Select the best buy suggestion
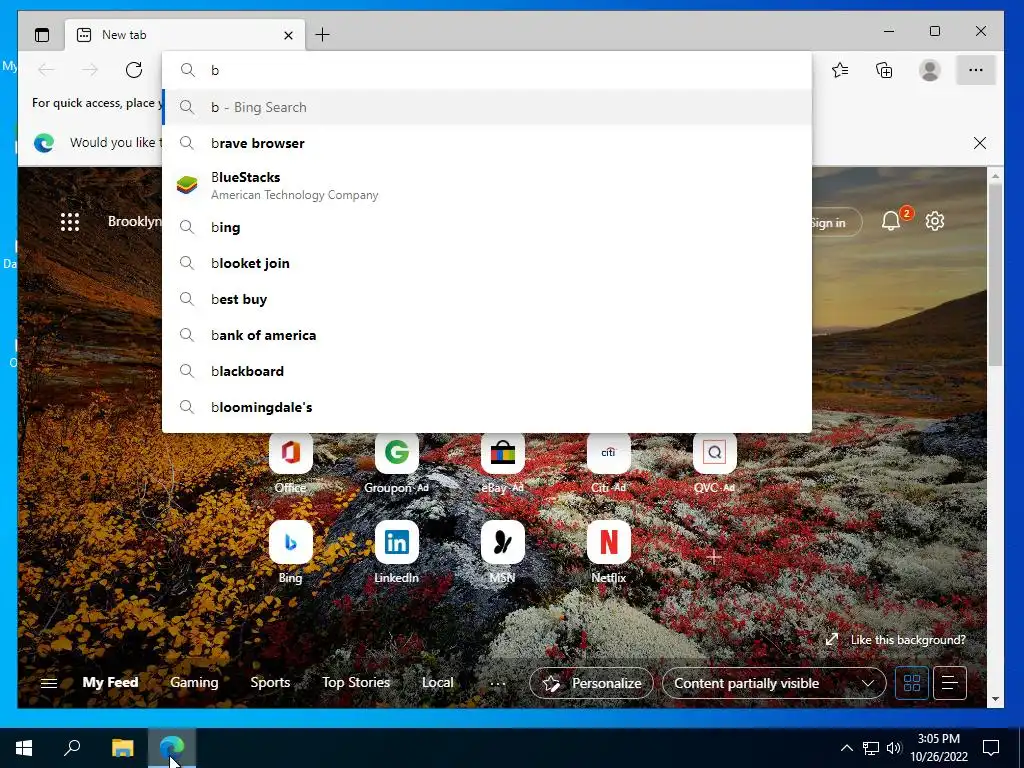 [487, 299]
